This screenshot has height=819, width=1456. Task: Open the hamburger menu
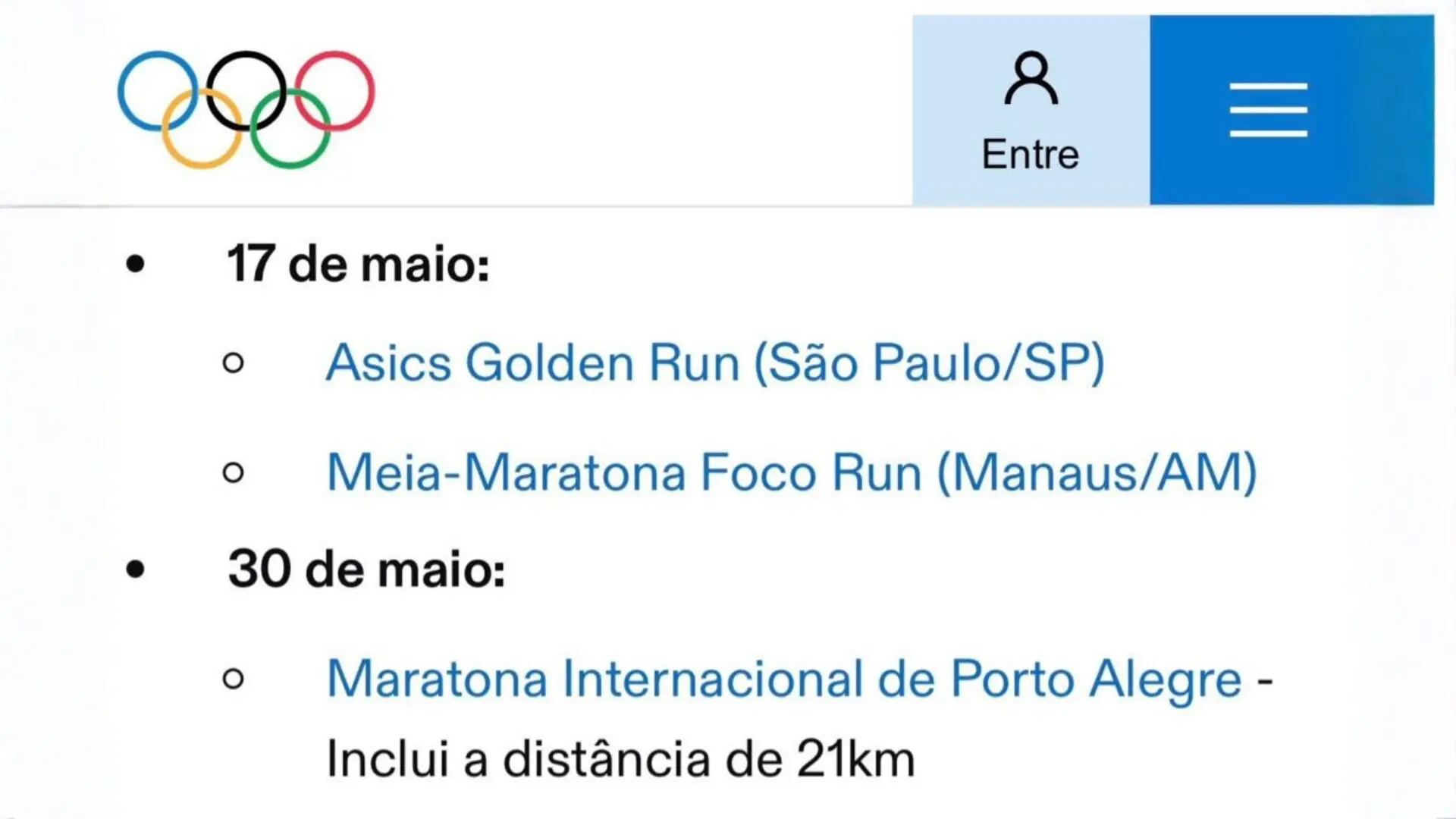[1268, 110]
